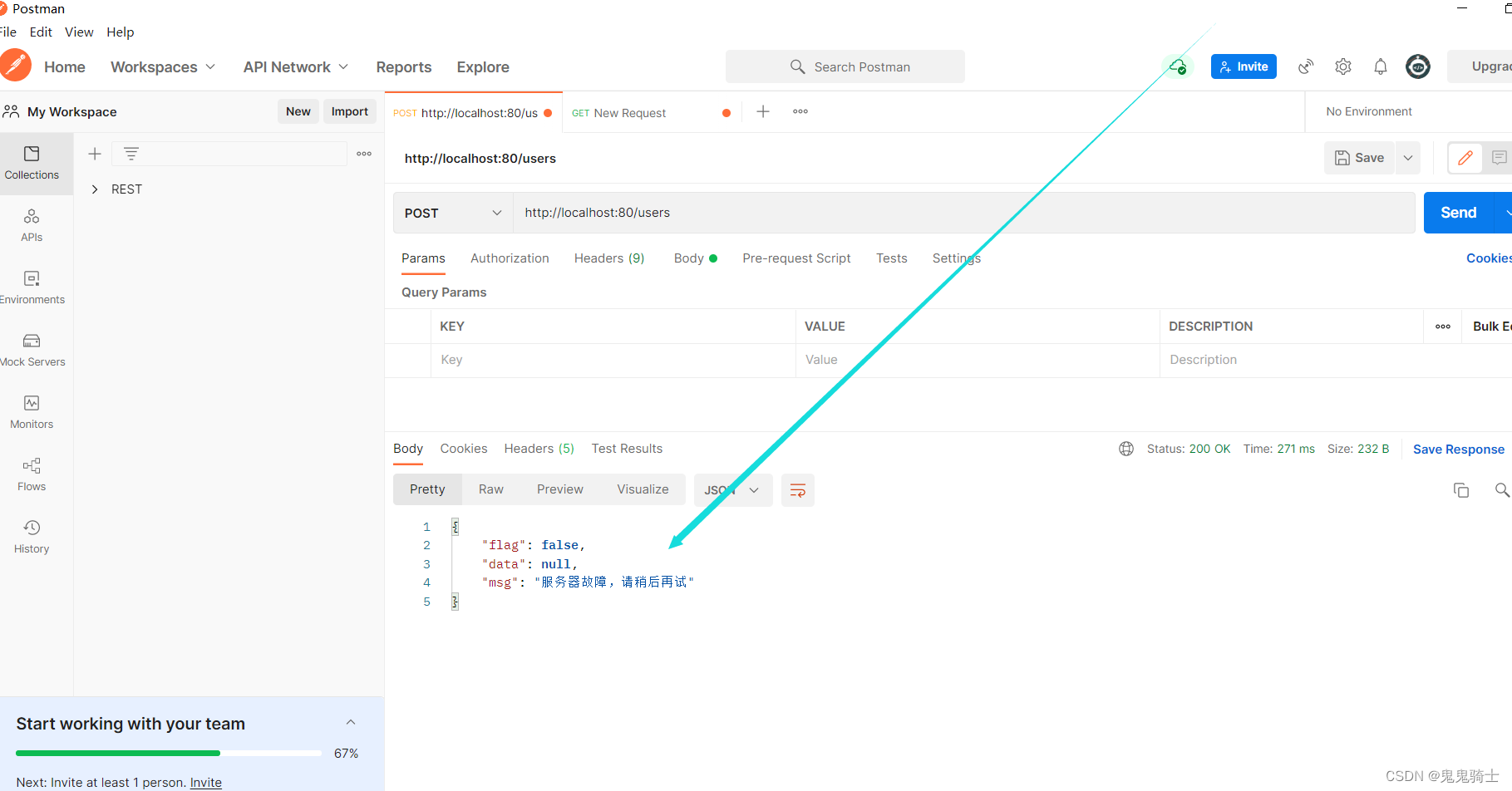This screenshot has width=1512, height=791.
Task: Open the API Network dropdown
Action: (296, 67)
